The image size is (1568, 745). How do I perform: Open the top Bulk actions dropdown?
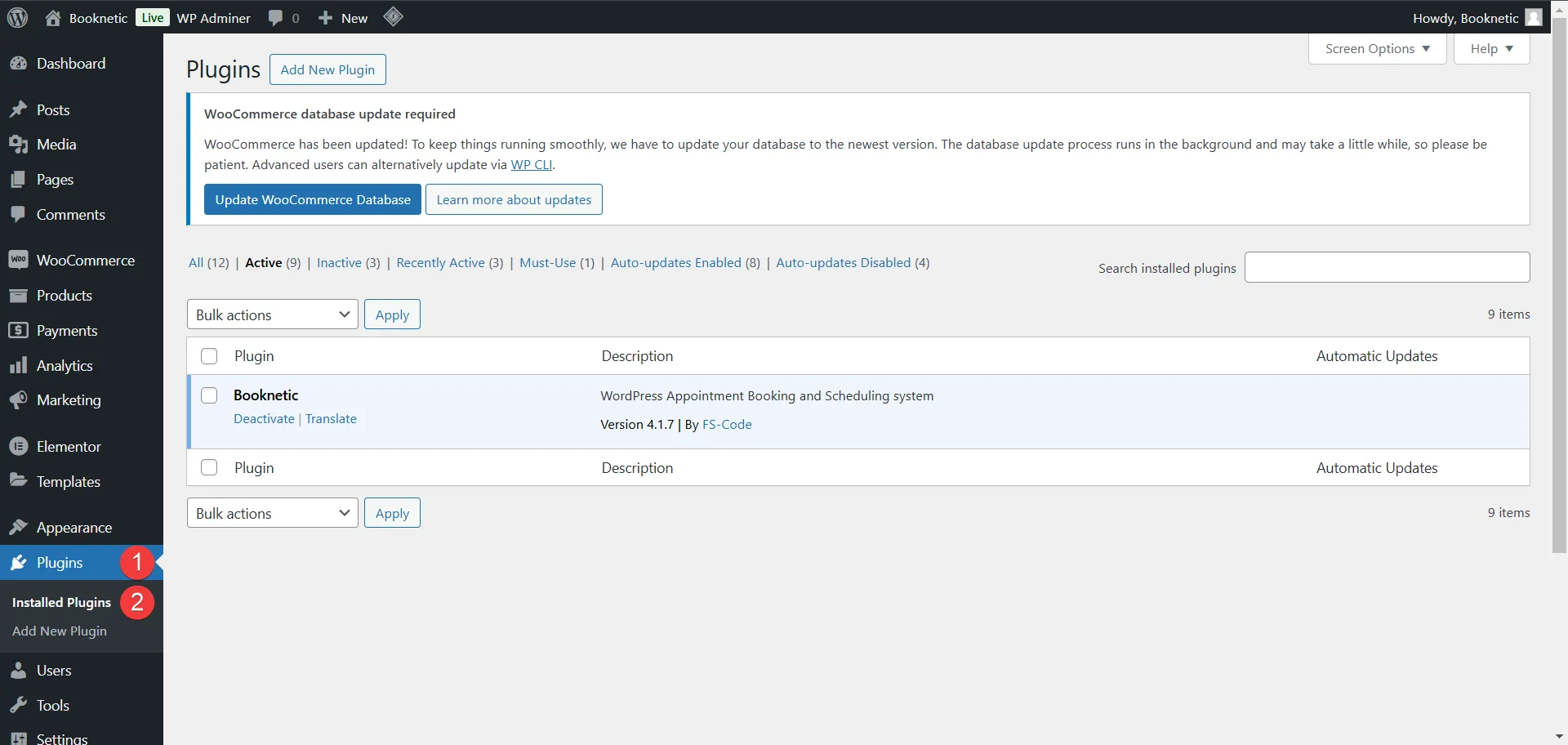tap(273, 315)
